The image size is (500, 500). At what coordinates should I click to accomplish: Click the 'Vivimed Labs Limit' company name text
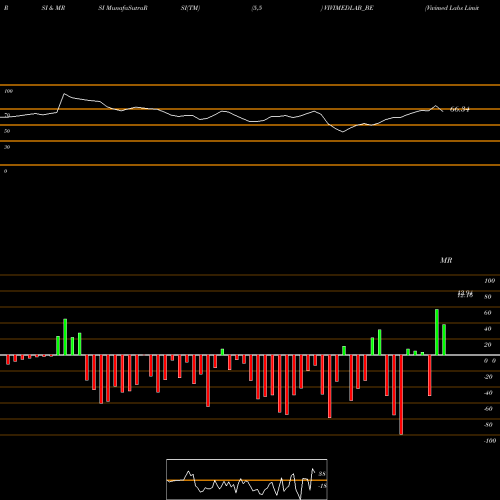click(x=452, y=8)
